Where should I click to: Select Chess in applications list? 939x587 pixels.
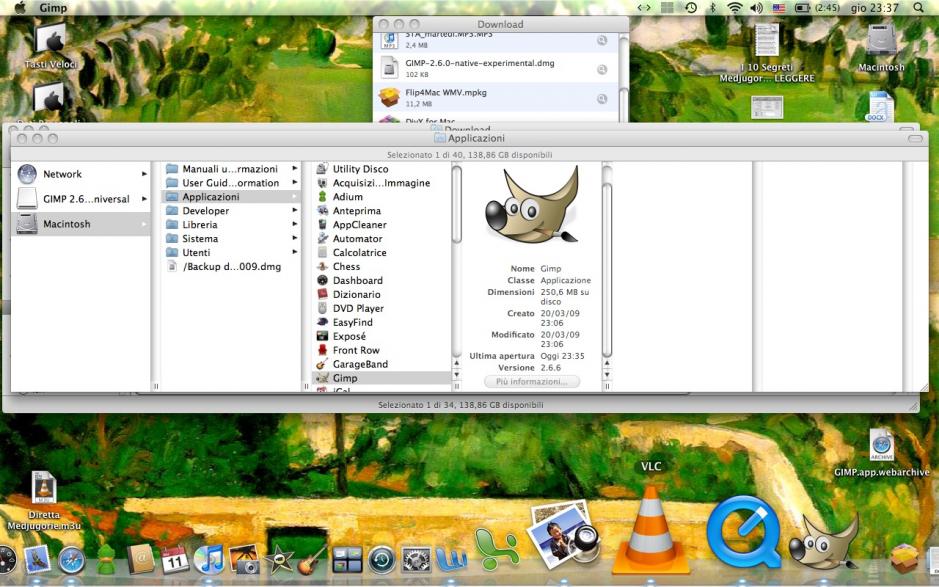click(381, 267)
